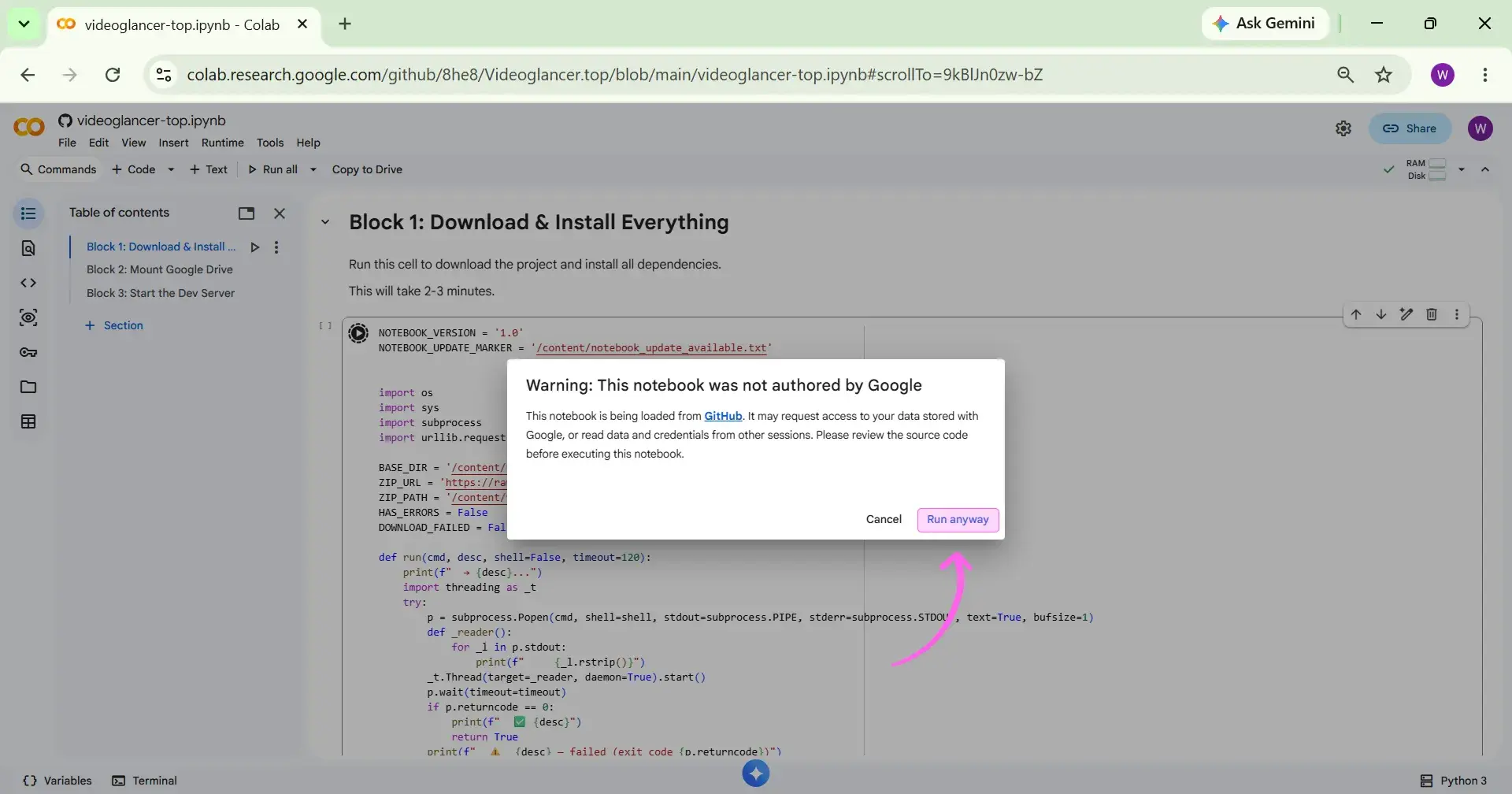This screenshot has height=794, width=1512.
Task: Select Block 3: Start the Dev Server
Action: click(161, 293)
